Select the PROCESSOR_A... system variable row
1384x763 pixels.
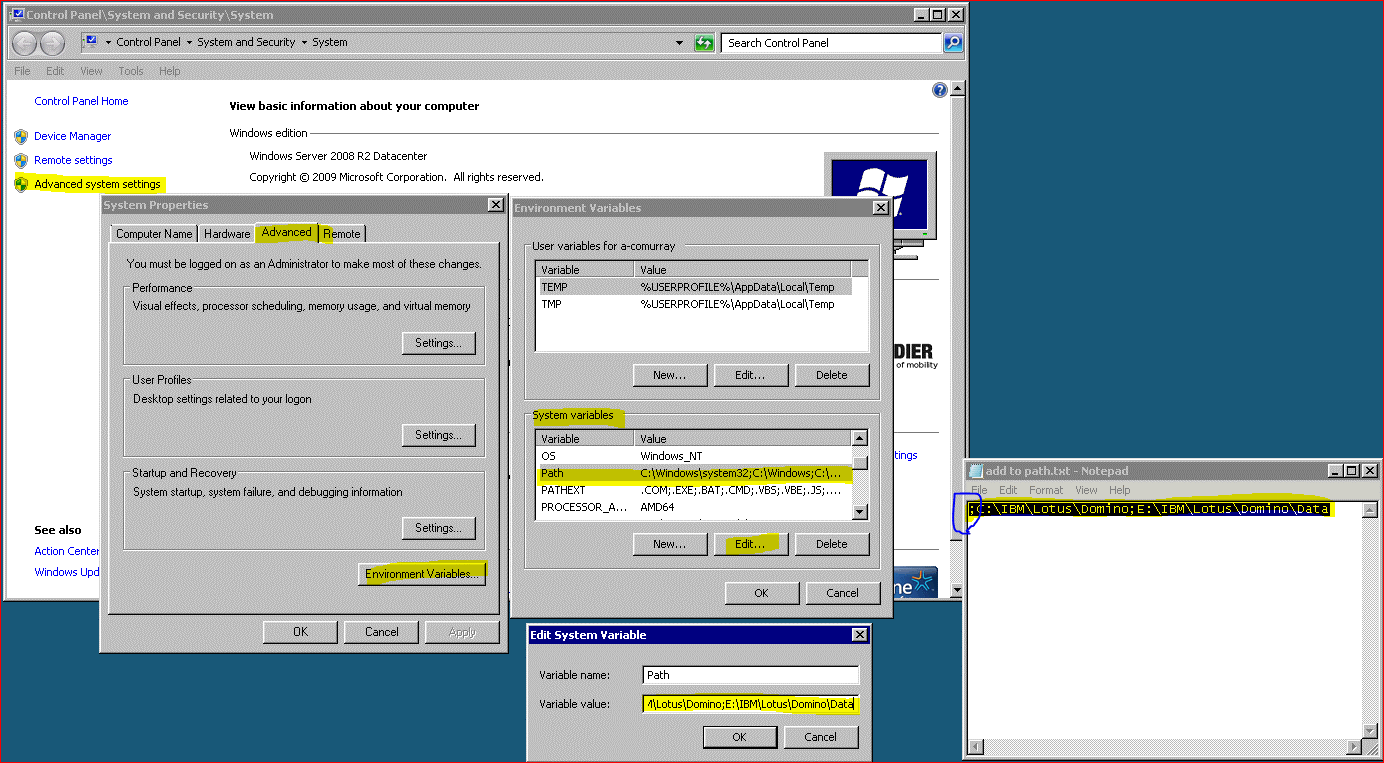click(x=694, y=507)
